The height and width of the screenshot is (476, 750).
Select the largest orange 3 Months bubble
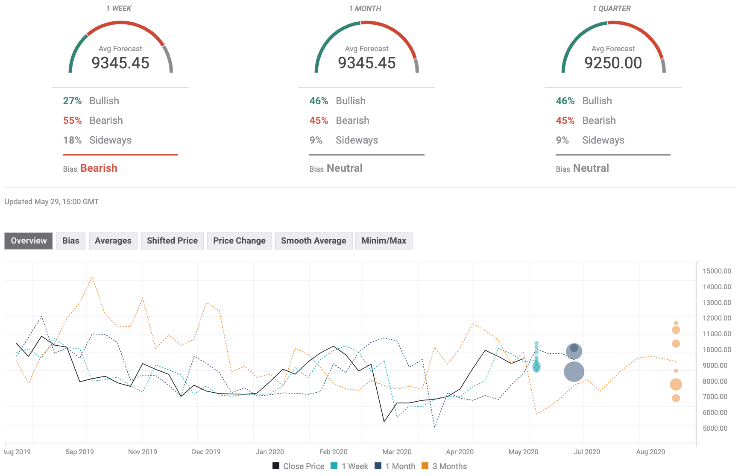[676, 385]
